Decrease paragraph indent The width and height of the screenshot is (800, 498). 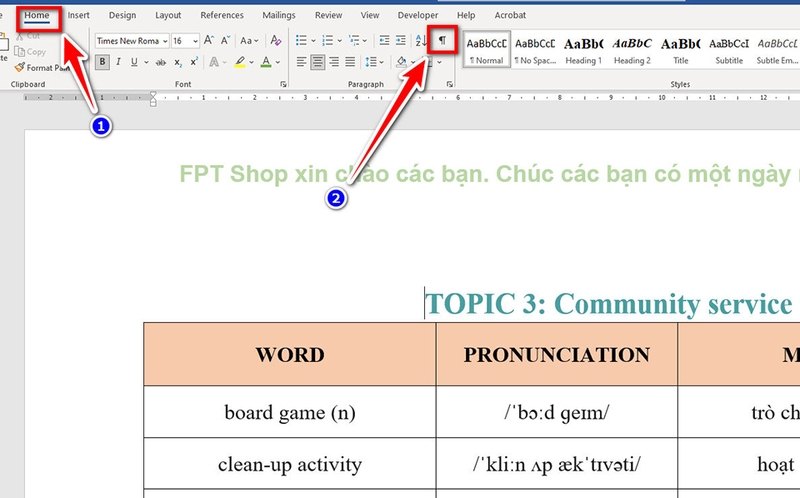tap(384, 40)
